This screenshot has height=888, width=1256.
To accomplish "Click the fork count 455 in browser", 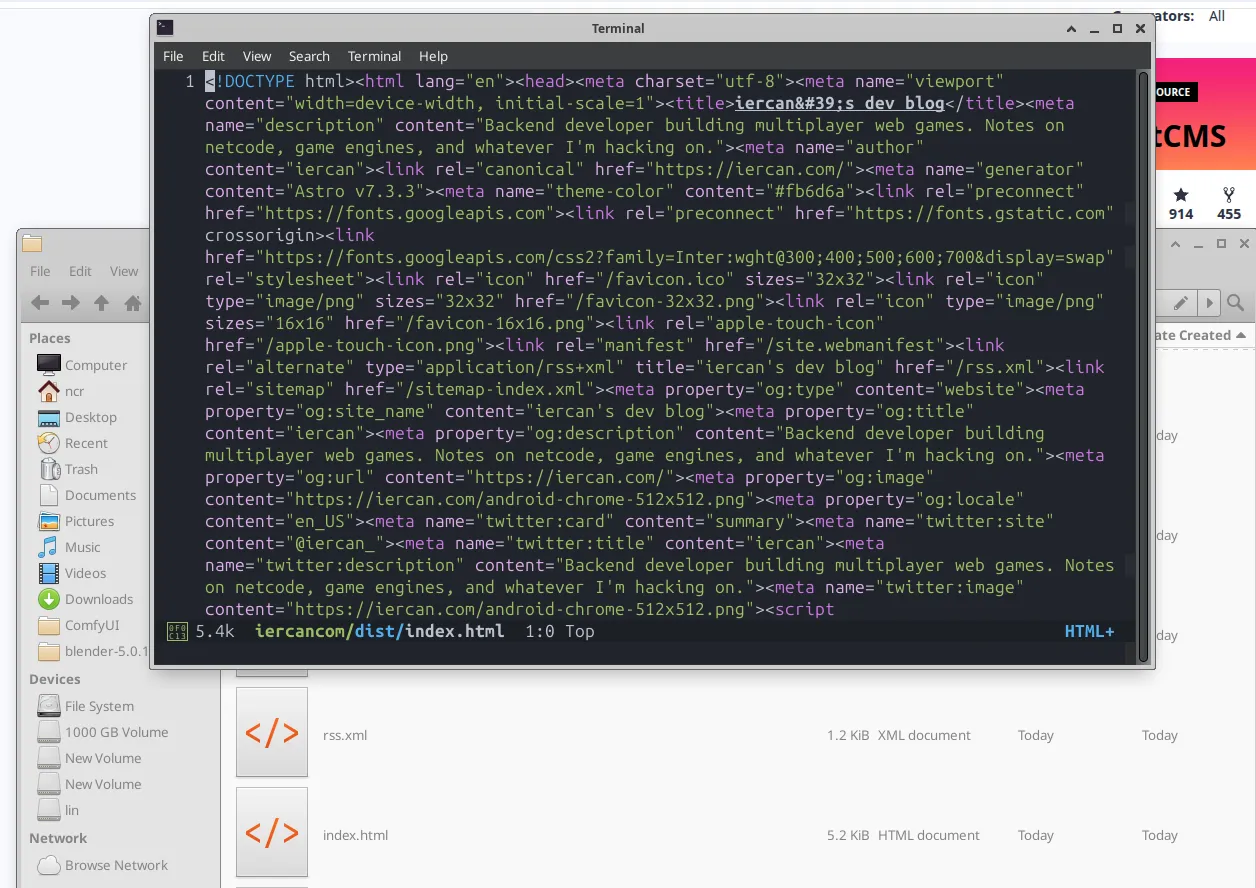I will tap(1229, 213).
